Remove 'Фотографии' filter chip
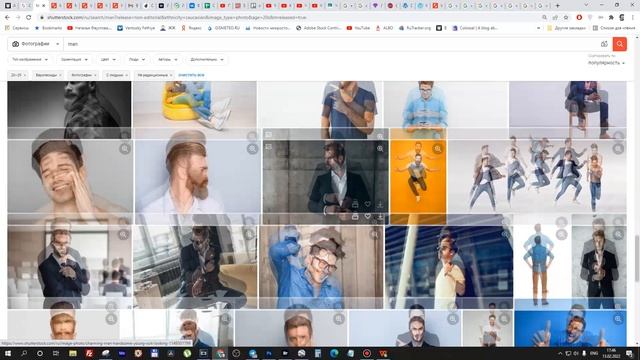Screen dimensions: 640x360 (x=95, y=75)
